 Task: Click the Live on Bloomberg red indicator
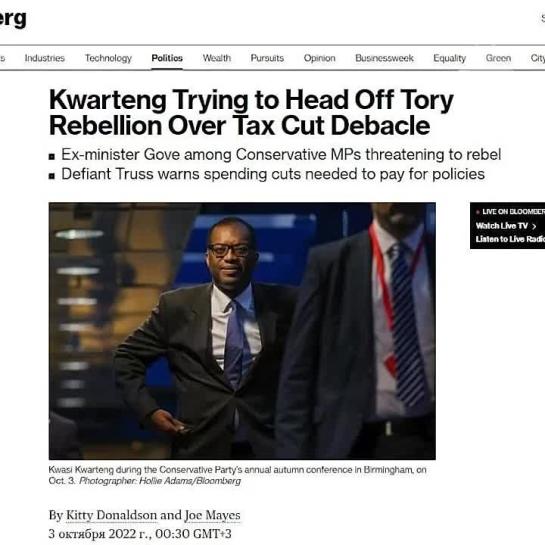coord(478,212)
